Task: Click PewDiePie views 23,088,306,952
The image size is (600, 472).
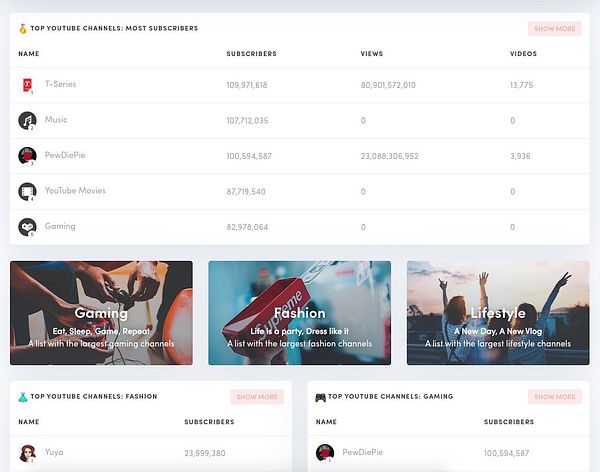Action: tap(390, 156)
